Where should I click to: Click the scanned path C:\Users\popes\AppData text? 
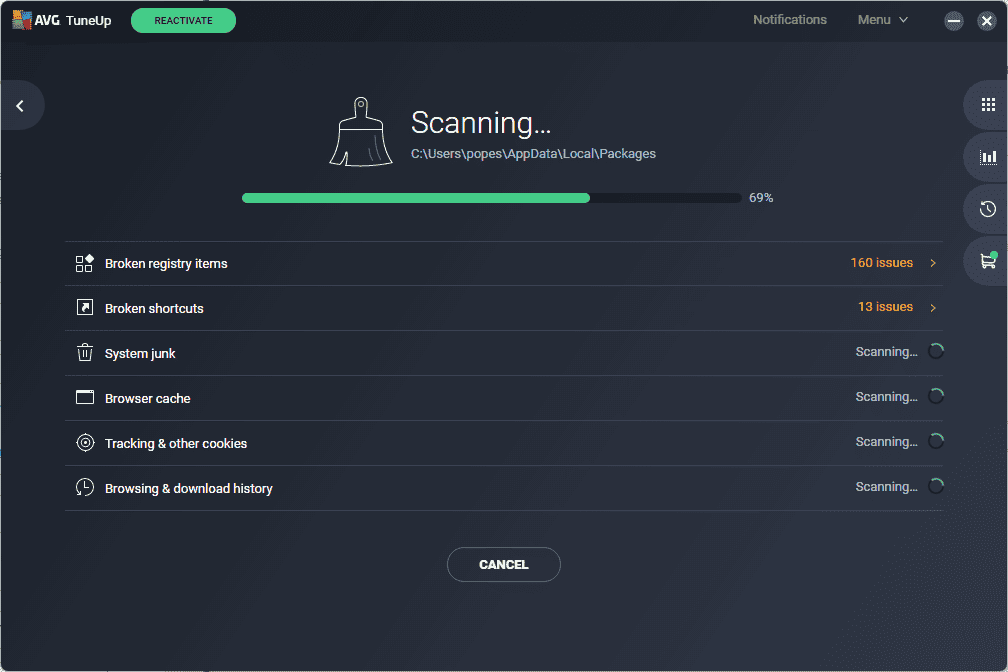click(x=534, y=154)
